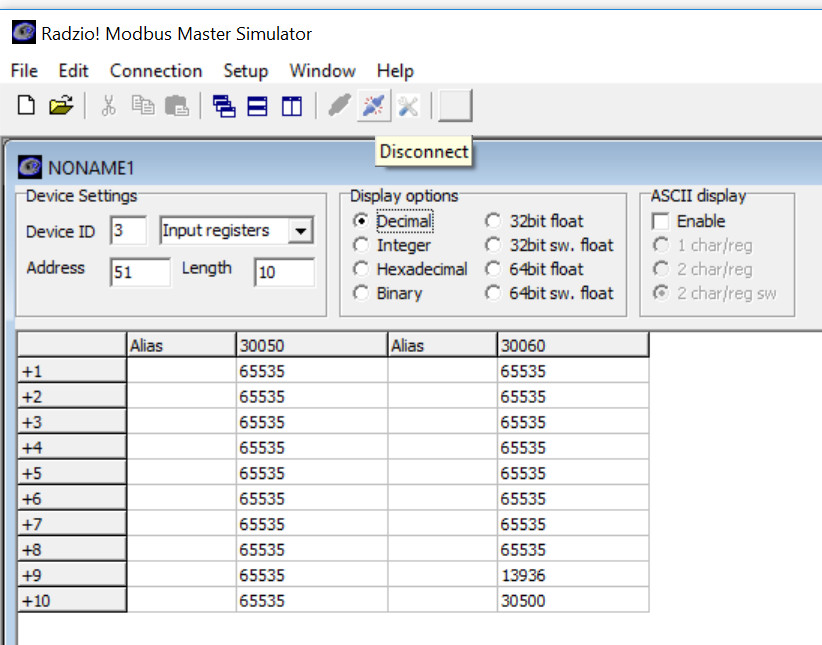Image resolution: width=822 pixels, height=645 pixels.
Task: Click the Length input field
Action: coord(284,272)
